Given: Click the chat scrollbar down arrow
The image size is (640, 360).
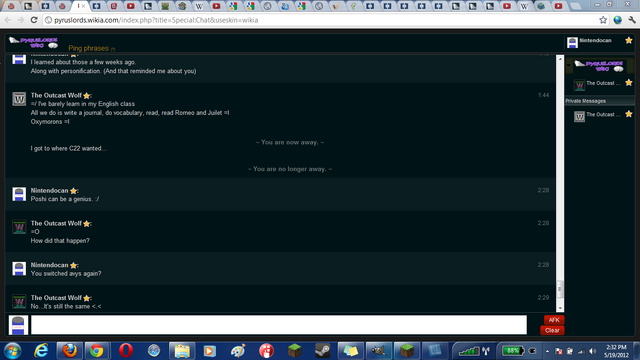Looking at the screenshot, I should (560, 308).
